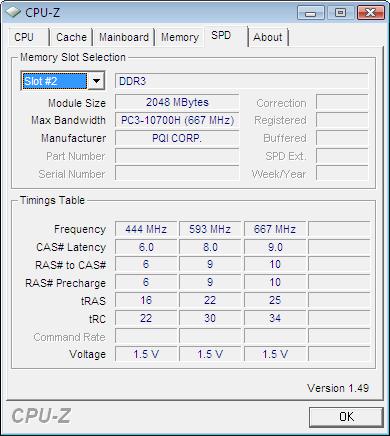
Task: Switch to the Memory tab
Action: coord(180,37)
